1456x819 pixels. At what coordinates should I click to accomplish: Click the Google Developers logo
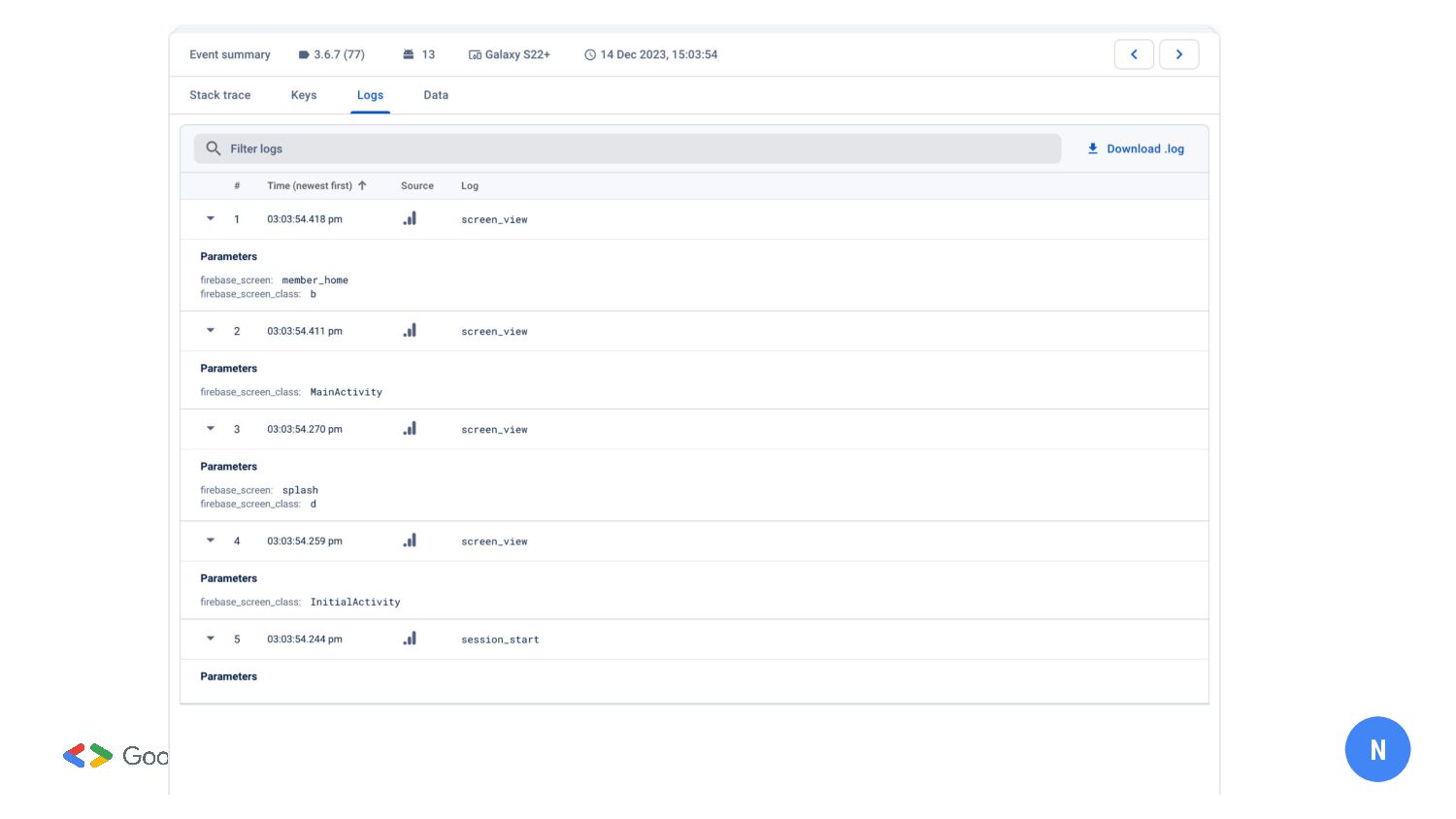pyautogui.click(x=116, y=756)
